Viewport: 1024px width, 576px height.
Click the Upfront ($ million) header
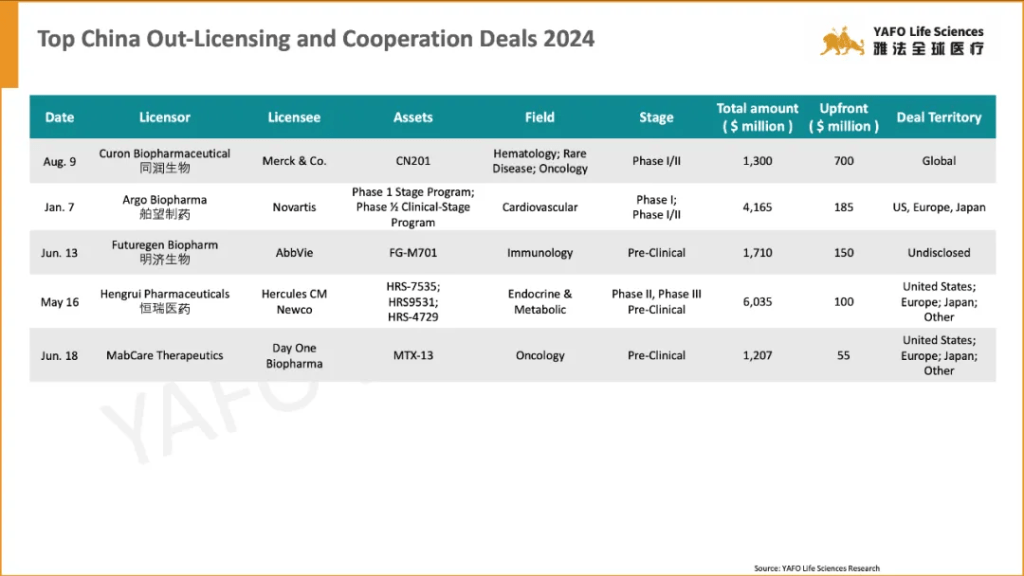(844, 117)
